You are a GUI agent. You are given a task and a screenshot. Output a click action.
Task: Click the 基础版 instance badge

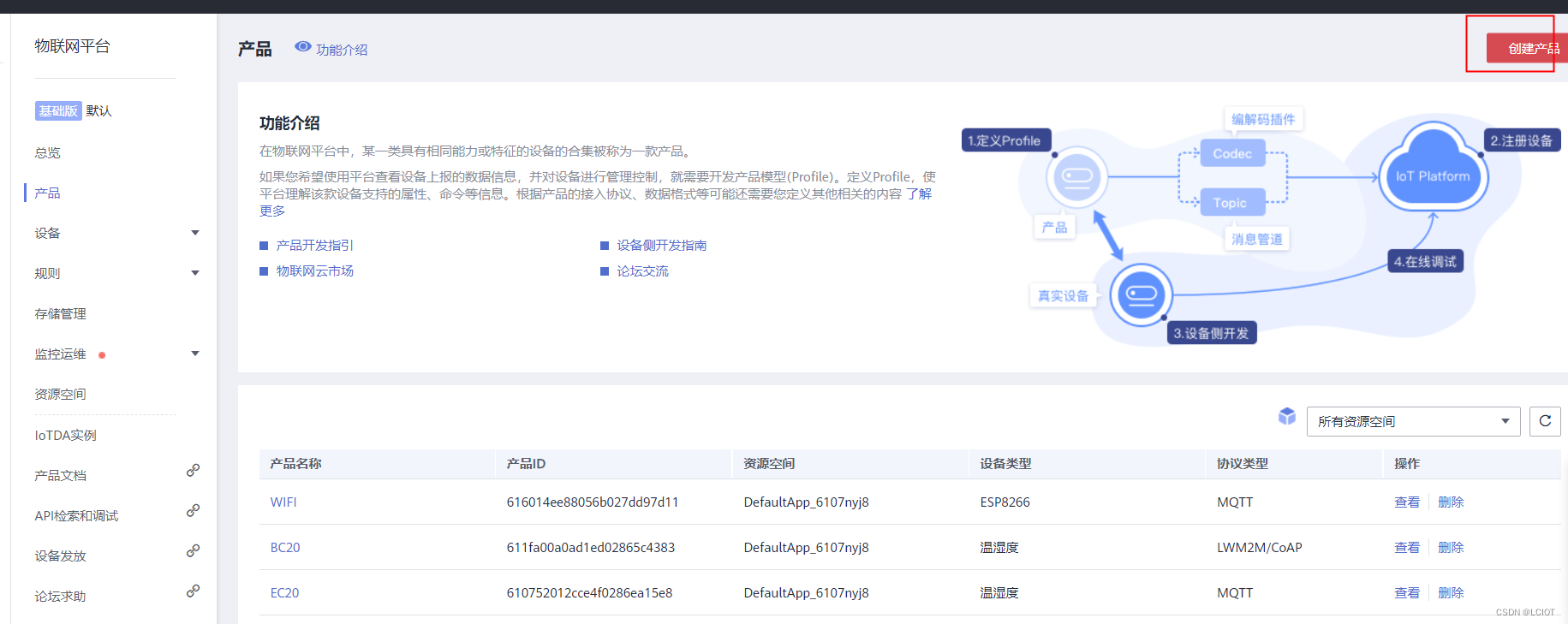coord(58,110)
